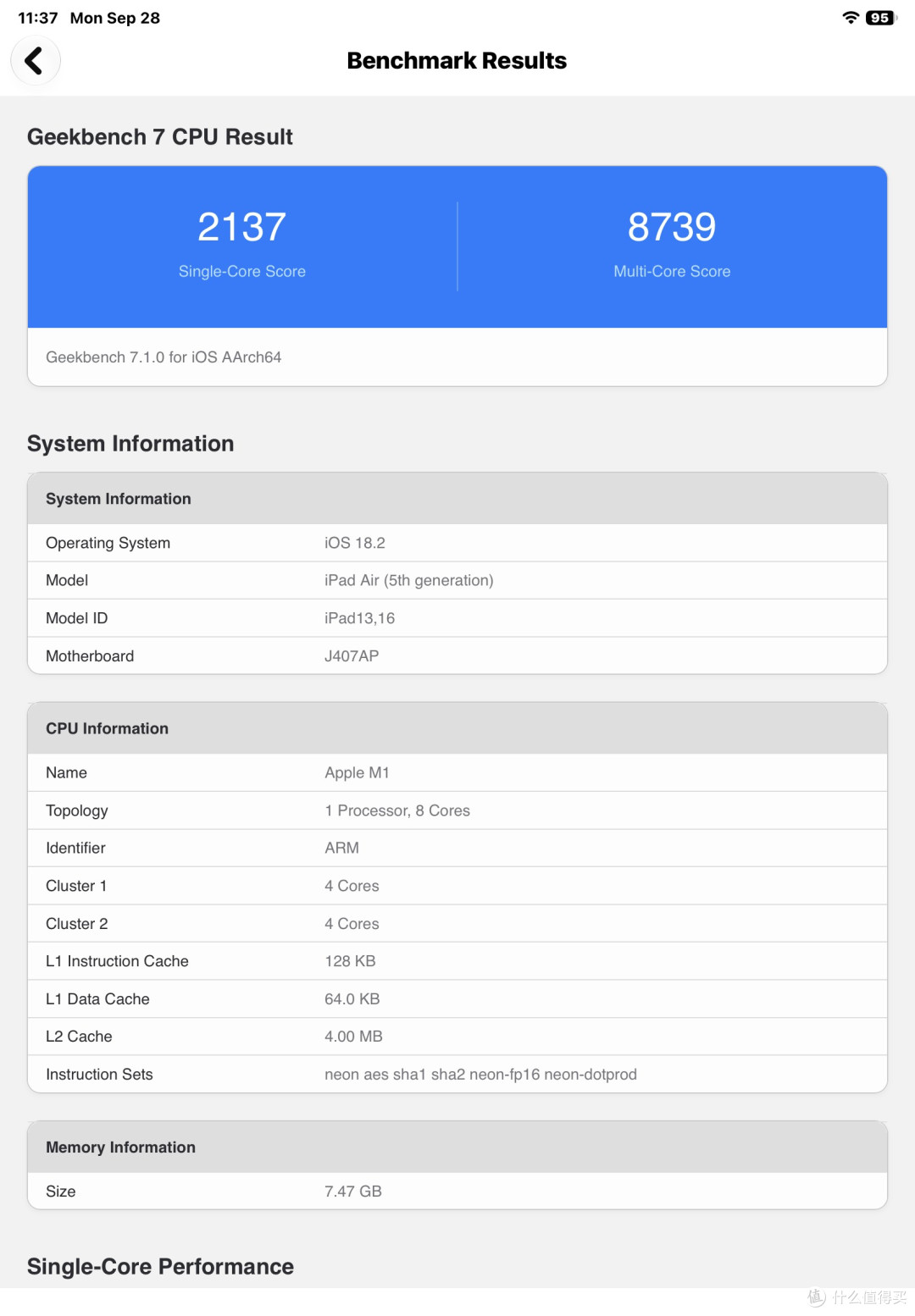
Task: Tap the System Information table header
Action: pos(457,499)
